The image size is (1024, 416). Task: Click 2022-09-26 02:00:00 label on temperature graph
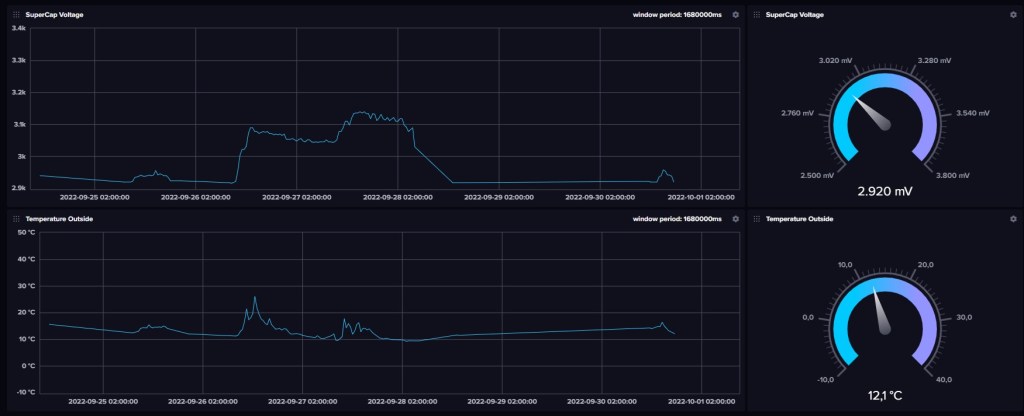[x=203, y=401]
